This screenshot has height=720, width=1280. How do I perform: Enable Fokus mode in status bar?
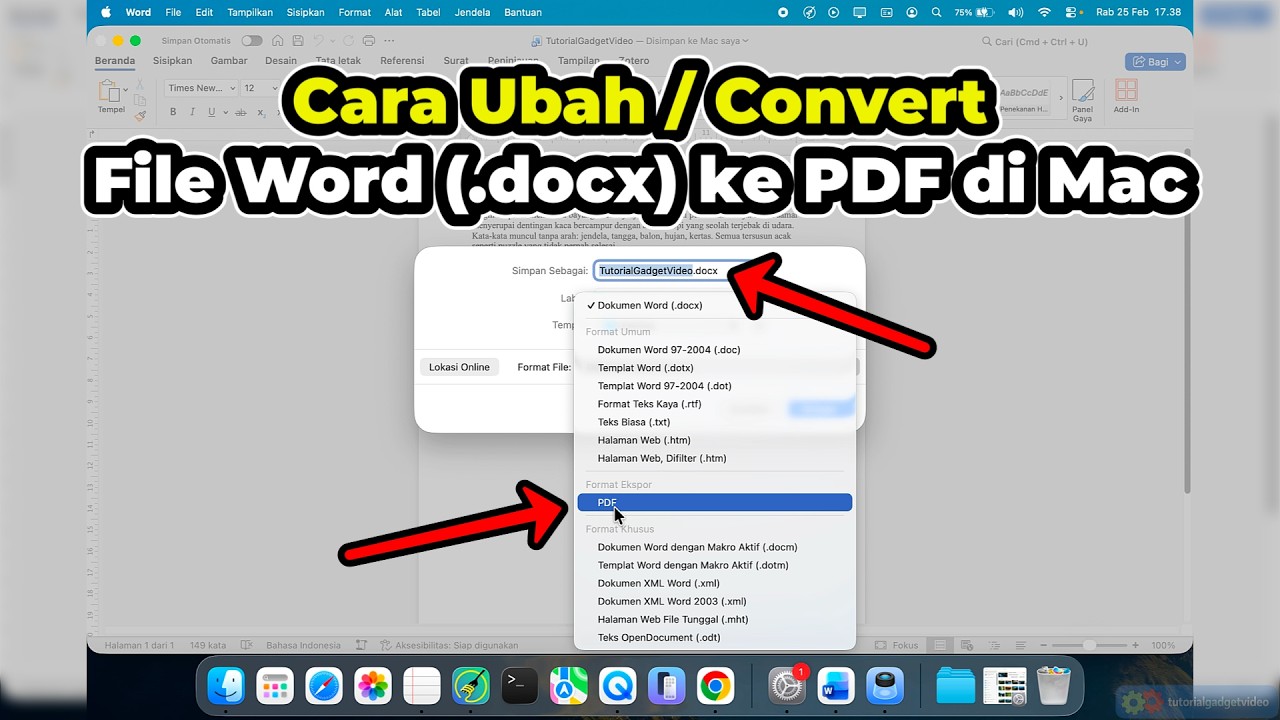897,645
